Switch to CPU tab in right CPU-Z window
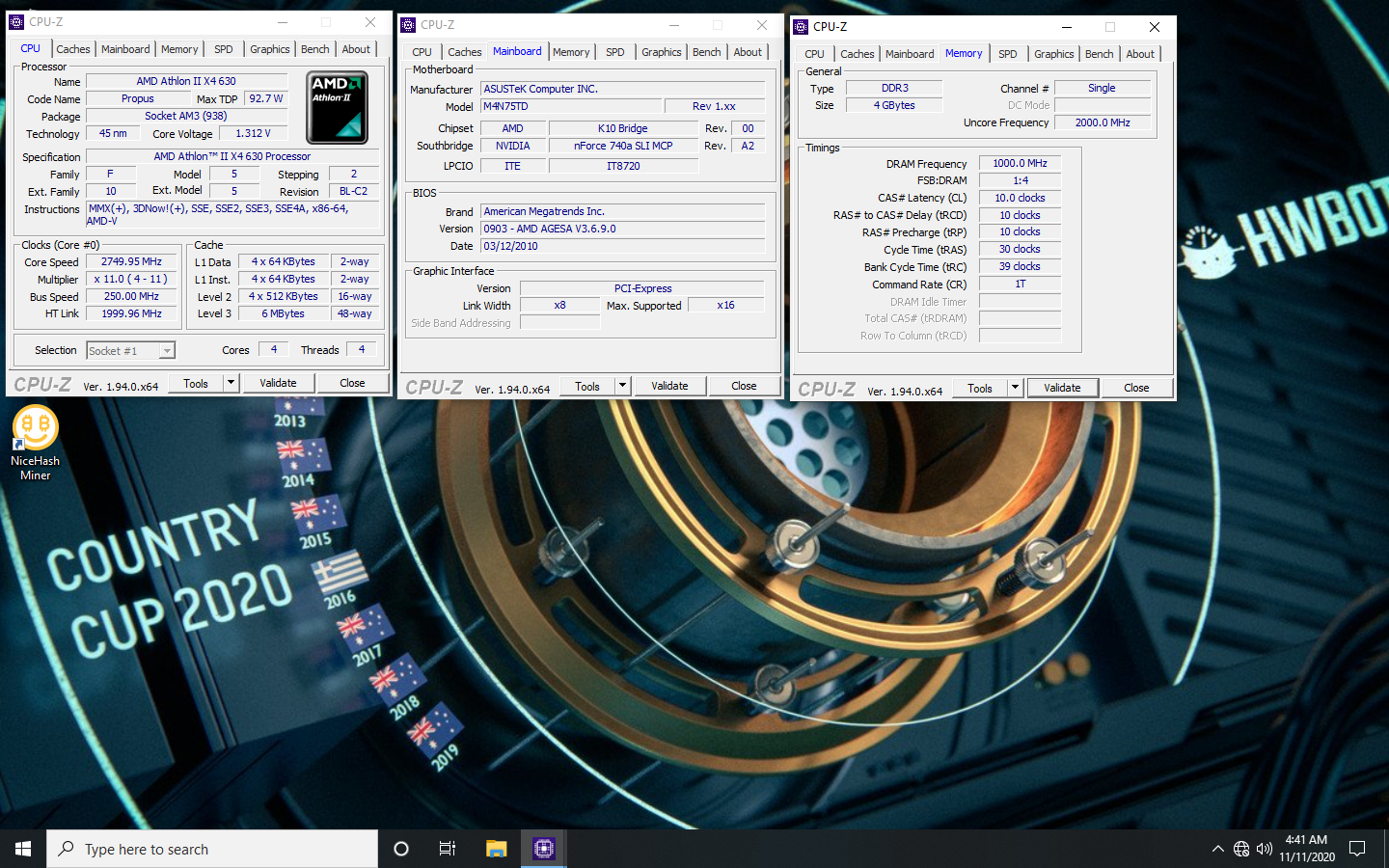 click(815, 54)
